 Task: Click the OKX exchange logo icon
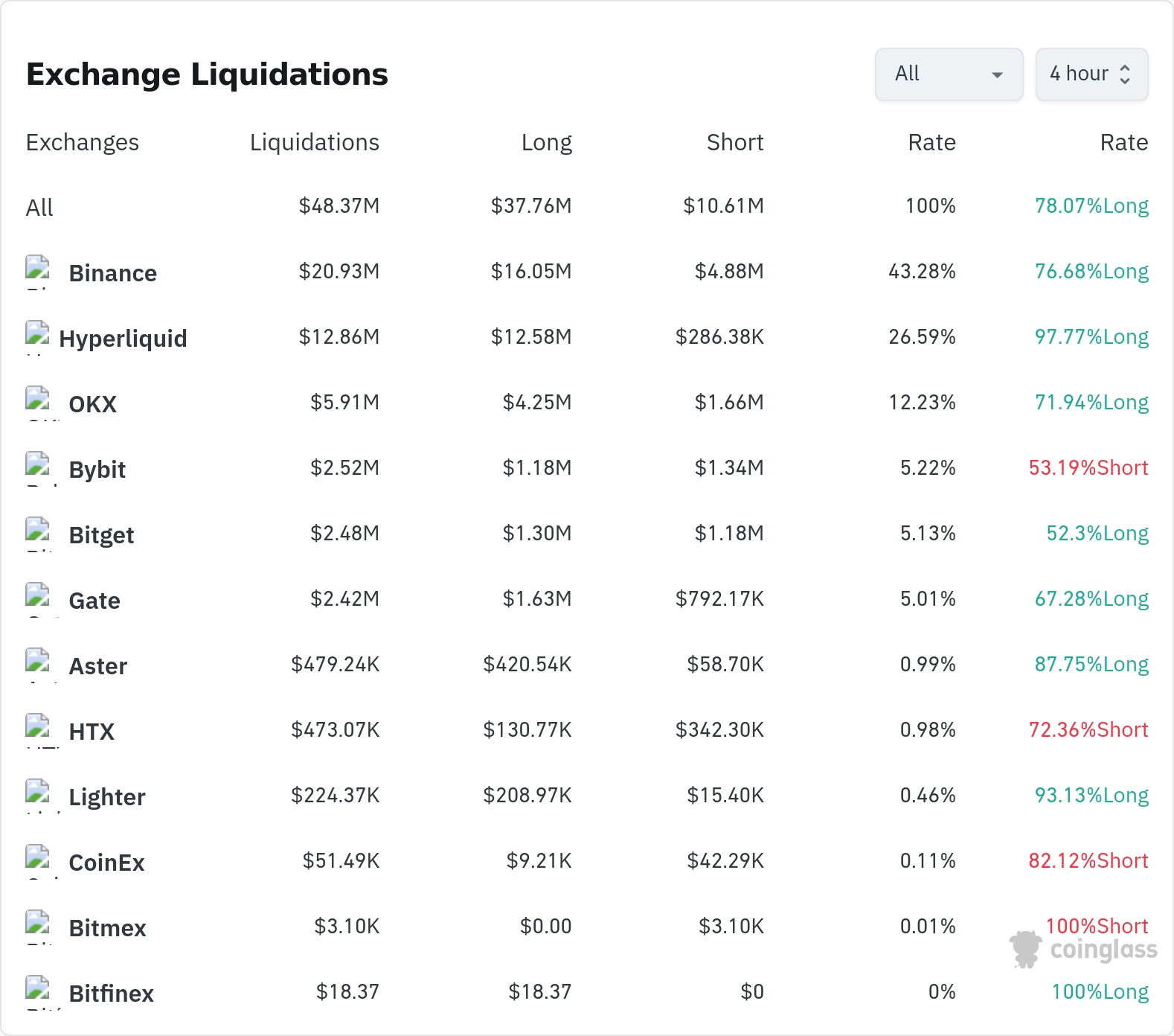click(38, 403)
